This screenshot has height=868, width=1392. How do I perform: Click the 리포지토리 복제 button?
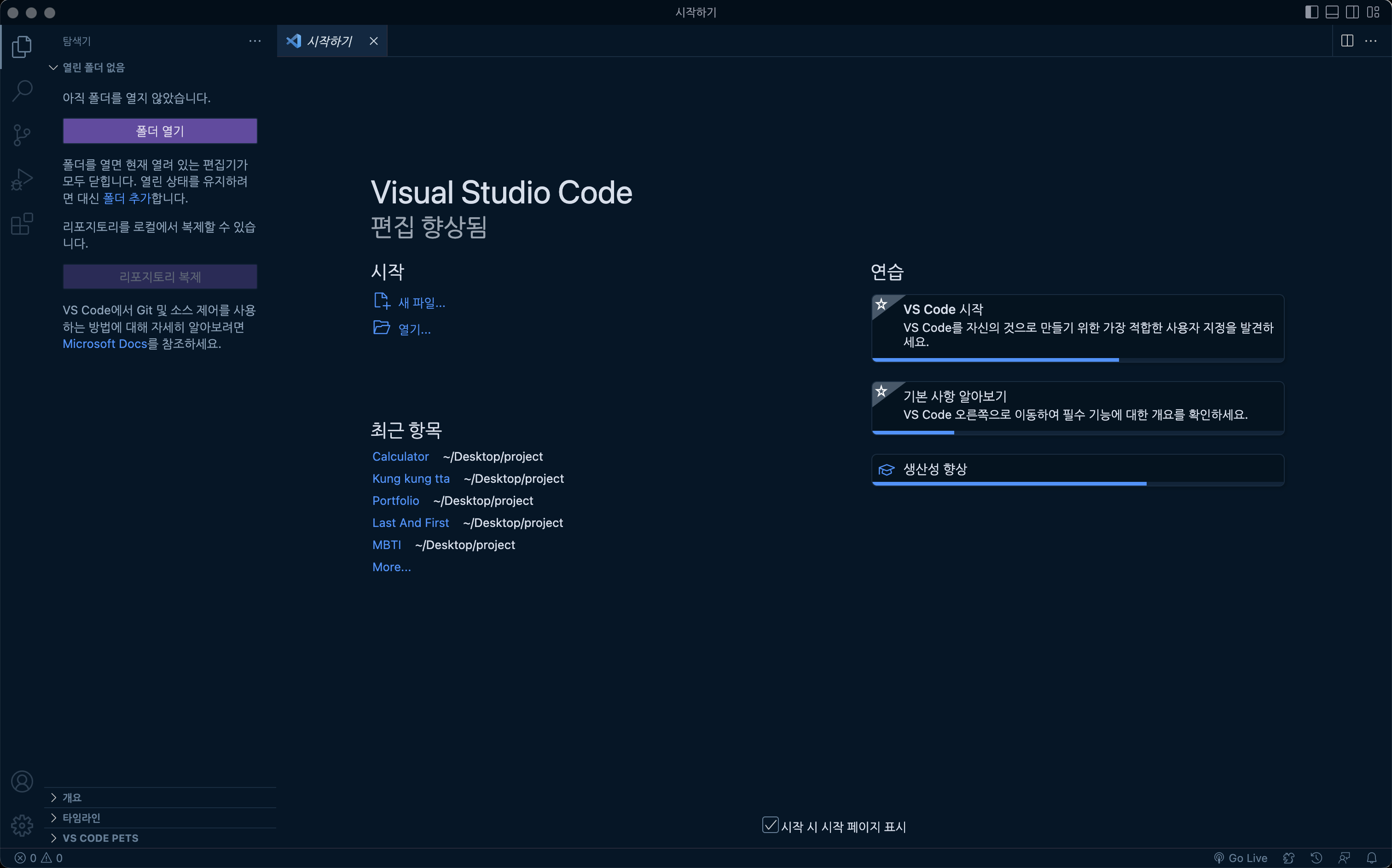pyautogui.click(x=160, y=277)
